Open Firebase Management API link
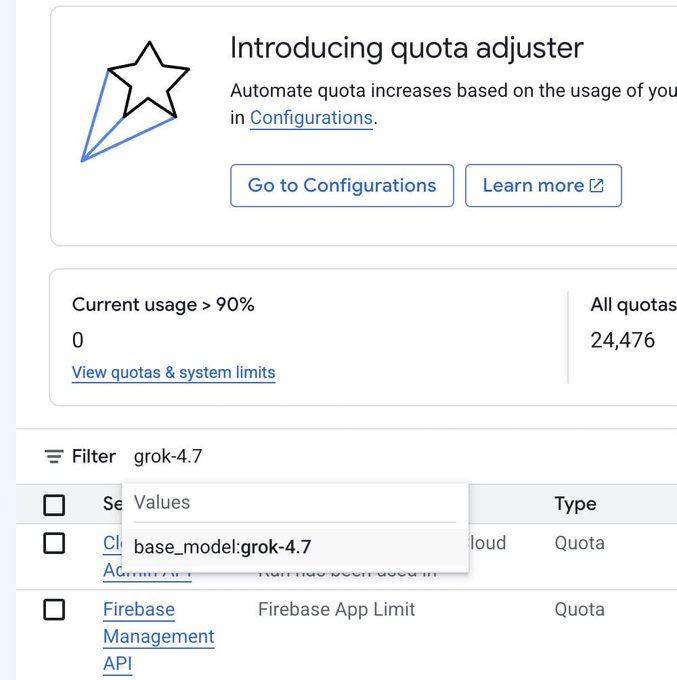This screenshot has height=680, width=677. [x=159, y=637]
